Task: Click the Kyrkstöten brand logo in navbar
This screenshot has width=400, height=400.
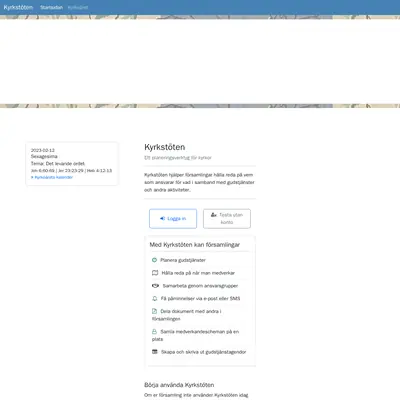Action: pyautogui.click(x=18, y=7)
